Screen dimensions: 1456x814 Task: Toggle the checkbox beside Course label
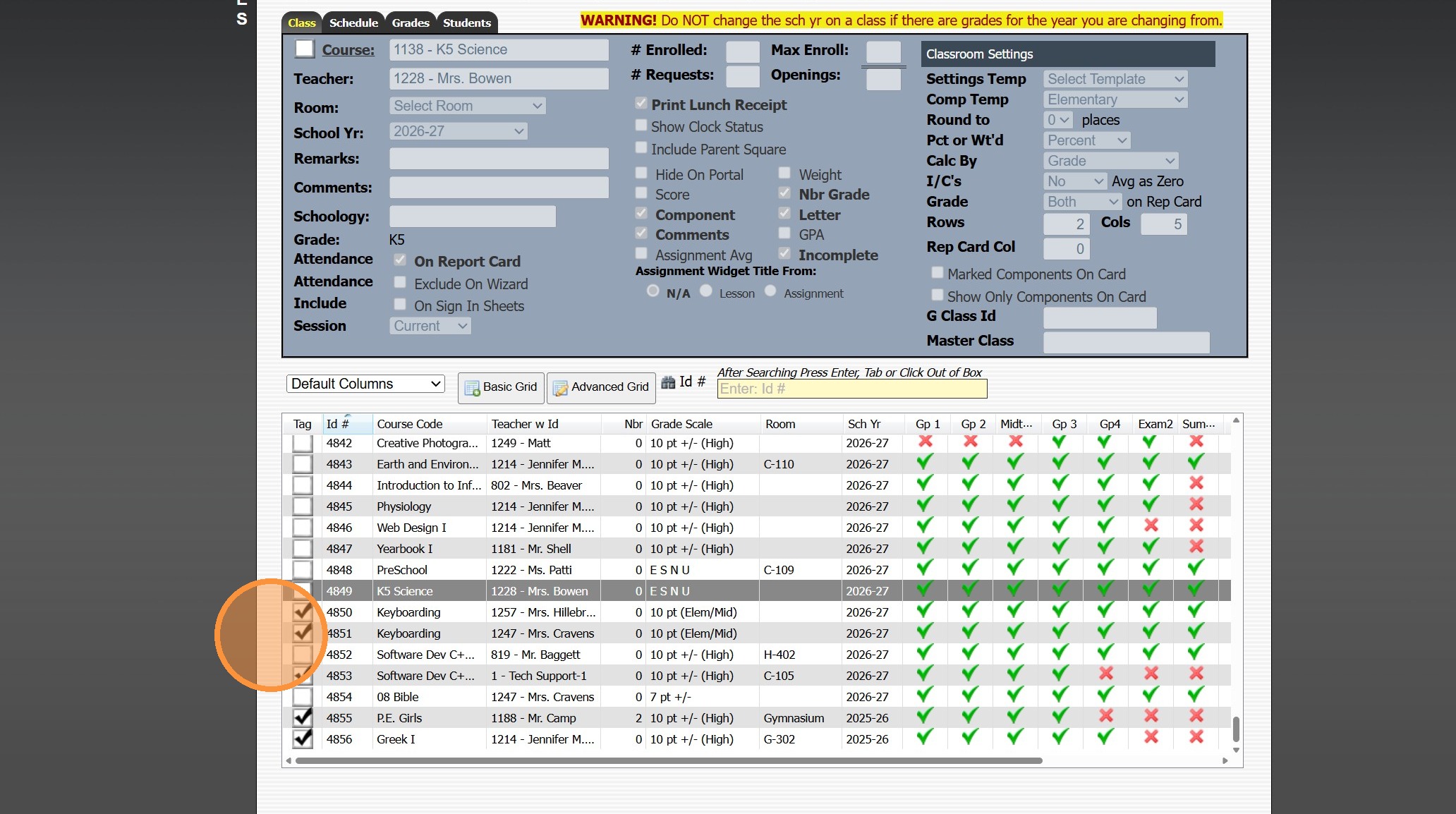(304, 49)
